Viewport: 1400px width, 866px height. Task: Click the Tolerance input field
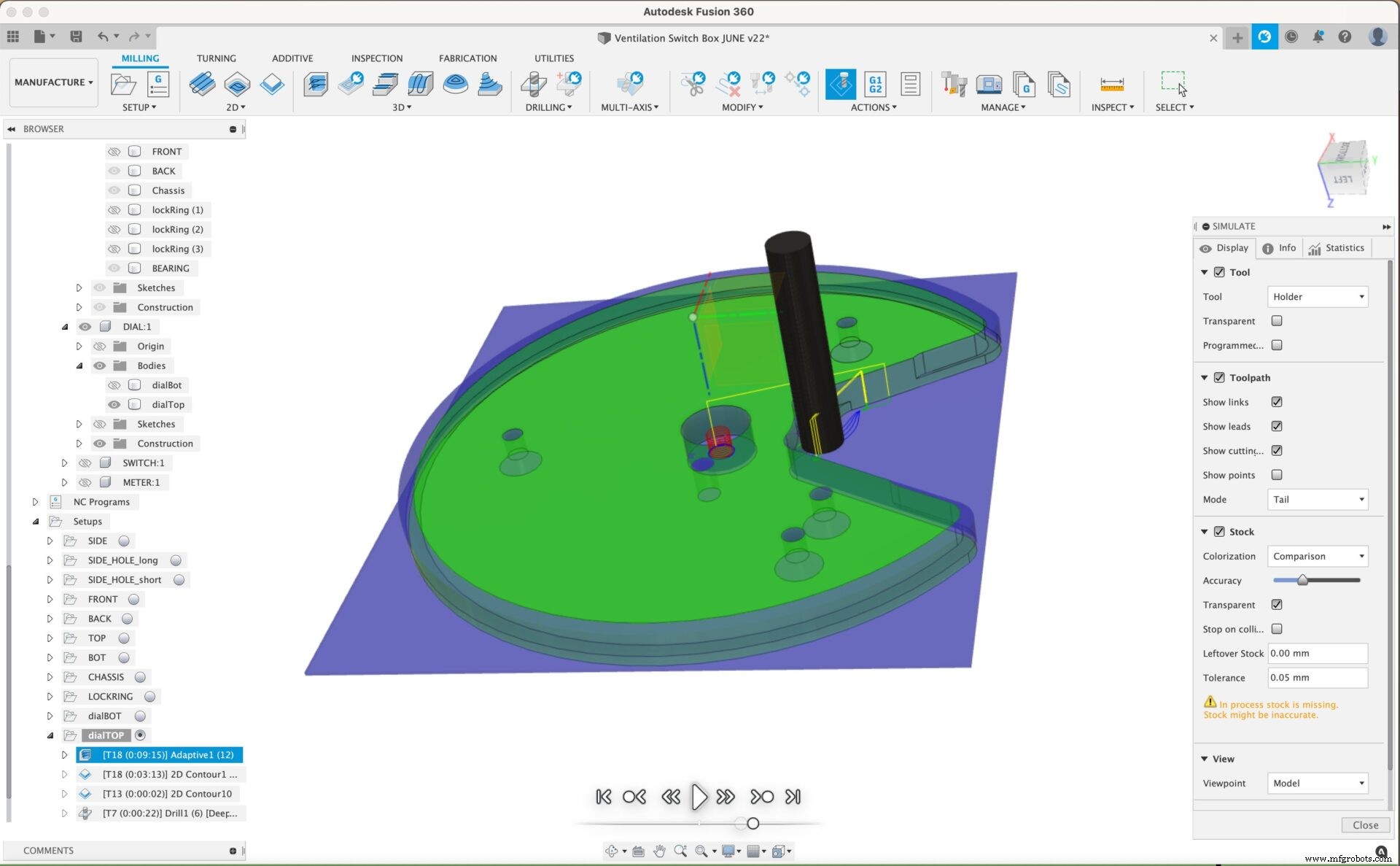coord(1317,678)
